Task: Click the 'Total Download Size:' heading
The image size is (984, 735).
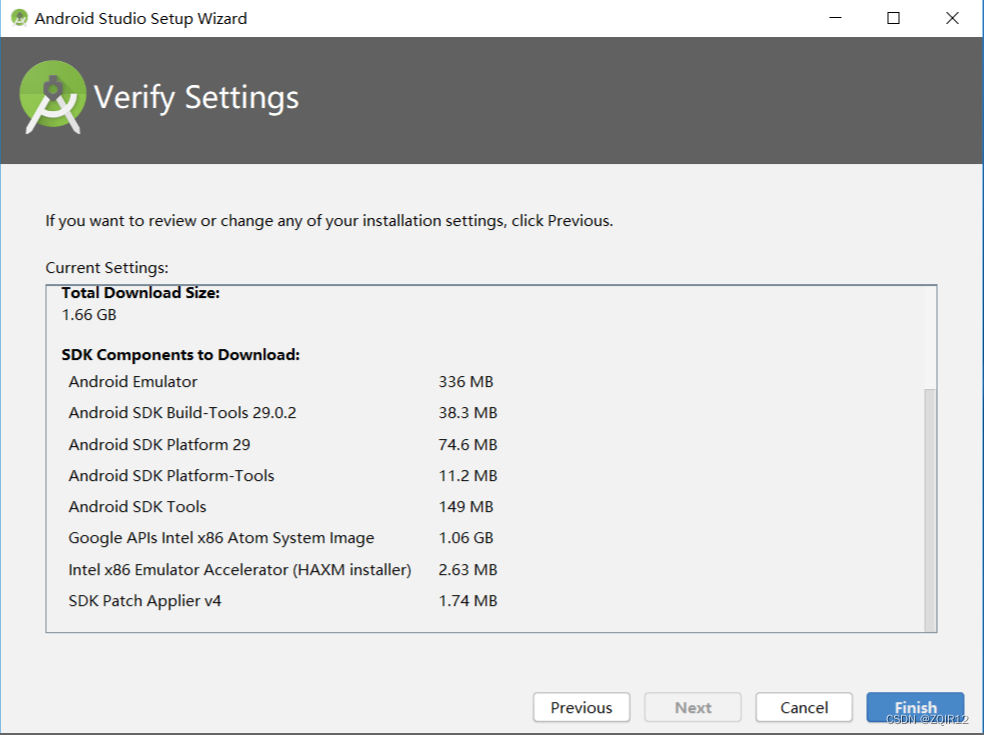Action: [141, 292]
